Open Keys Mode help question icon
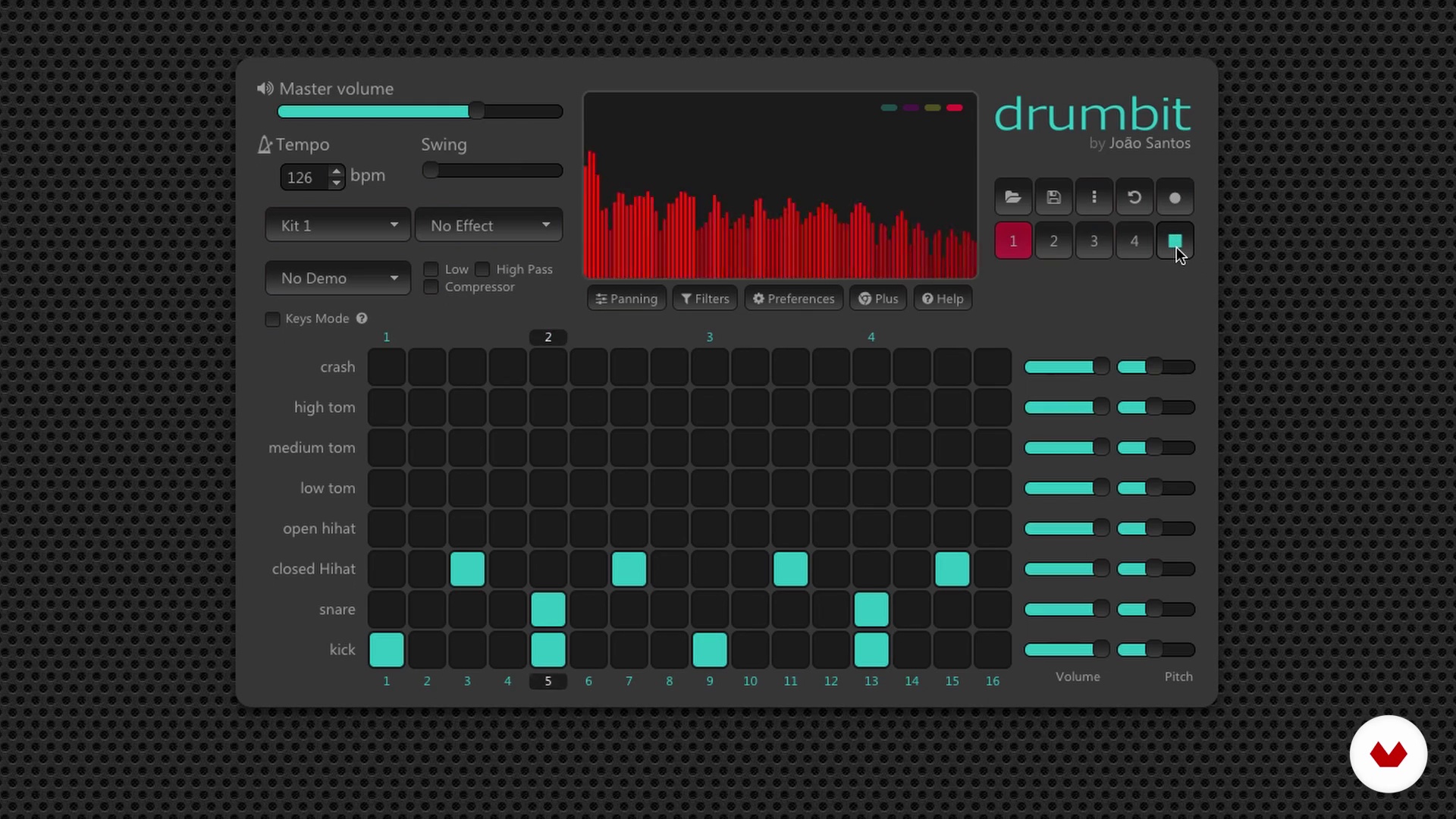Screen dimensions: 1456x819 pyautogui.click(x=362, y=318)
